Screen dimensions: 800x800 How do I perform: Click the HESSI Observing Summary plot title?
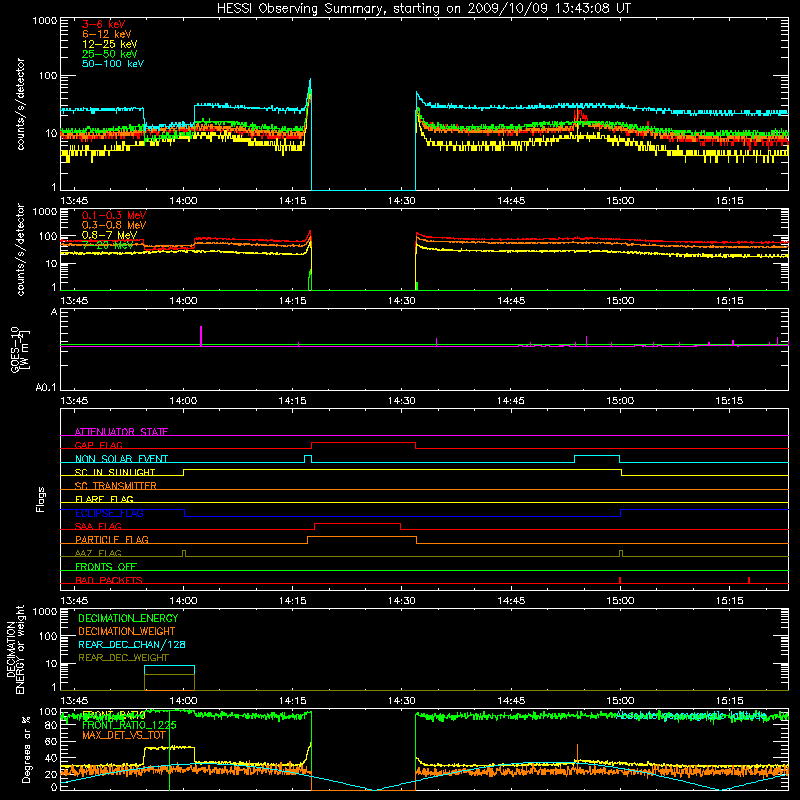[423, 8]
